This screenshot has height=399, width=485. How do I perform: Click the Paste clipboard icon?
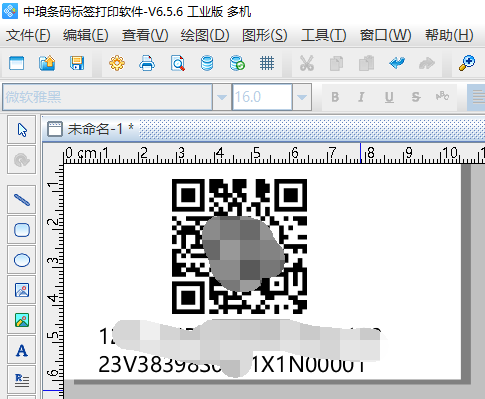click(x=366, y=63)
